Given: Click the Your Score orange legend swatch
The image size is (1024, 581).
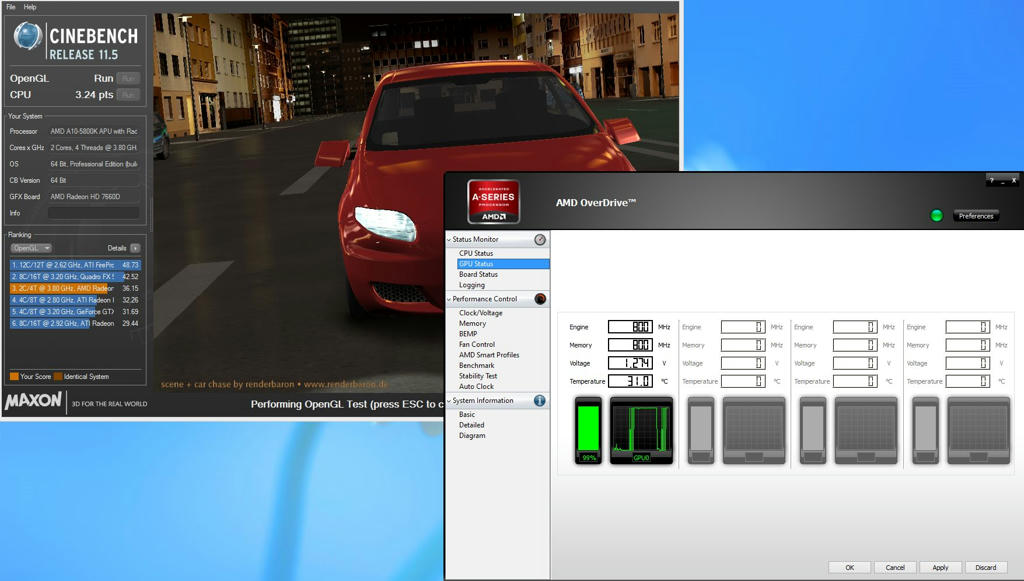Looking at the screenshot, I should [14, 377].
